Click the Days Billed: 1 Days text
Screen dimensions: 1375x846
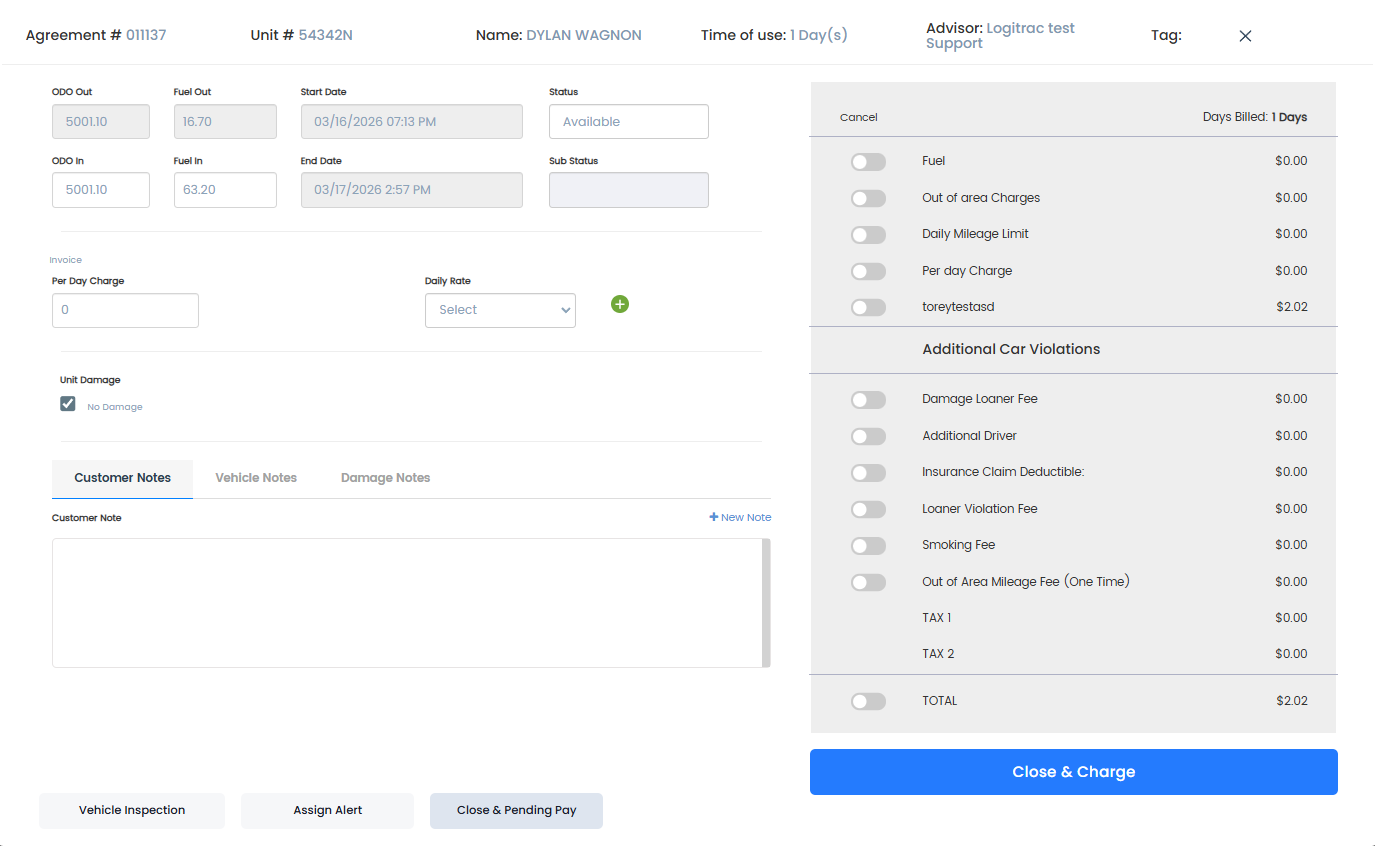[x=1255, y=117]
